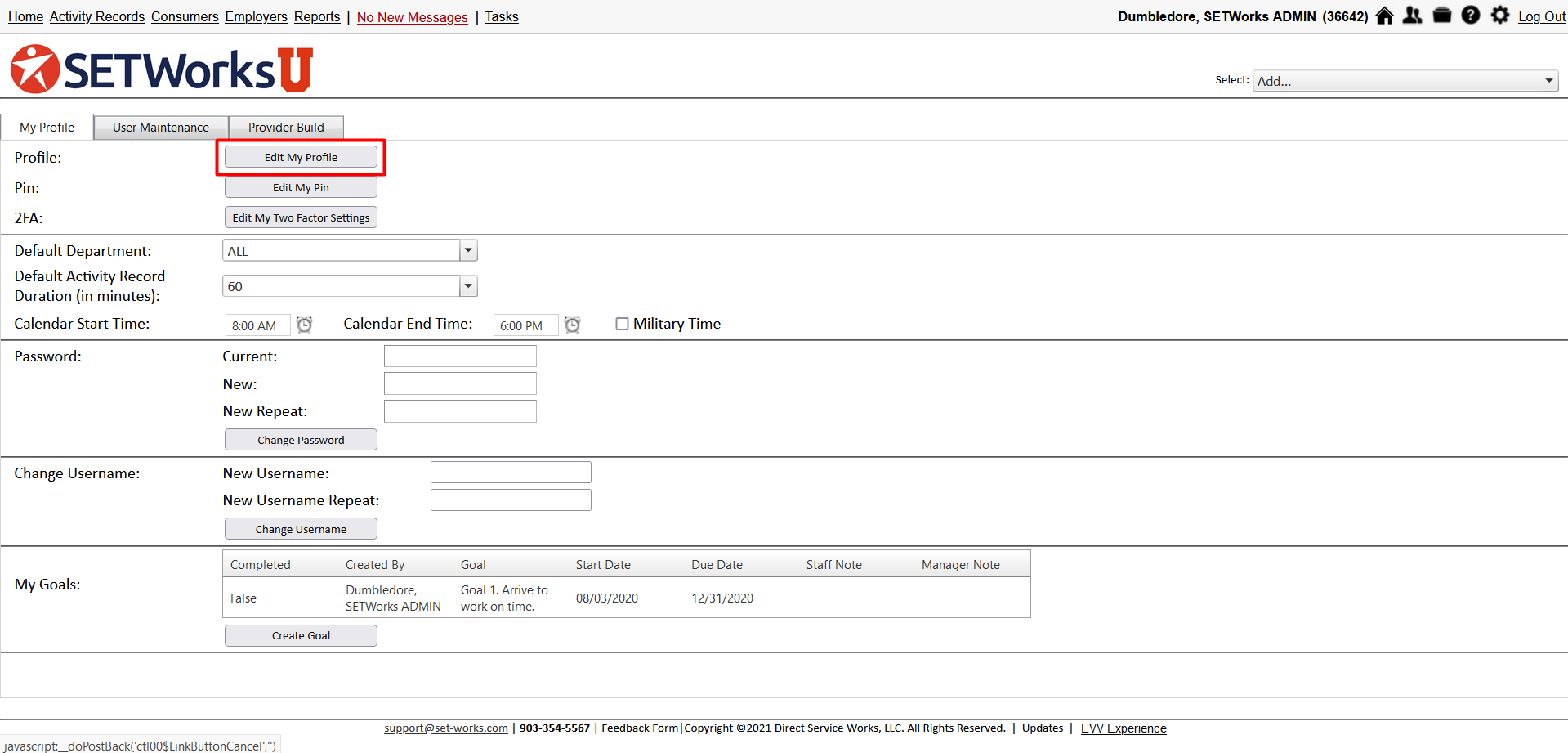Focus the New password field

460,383
